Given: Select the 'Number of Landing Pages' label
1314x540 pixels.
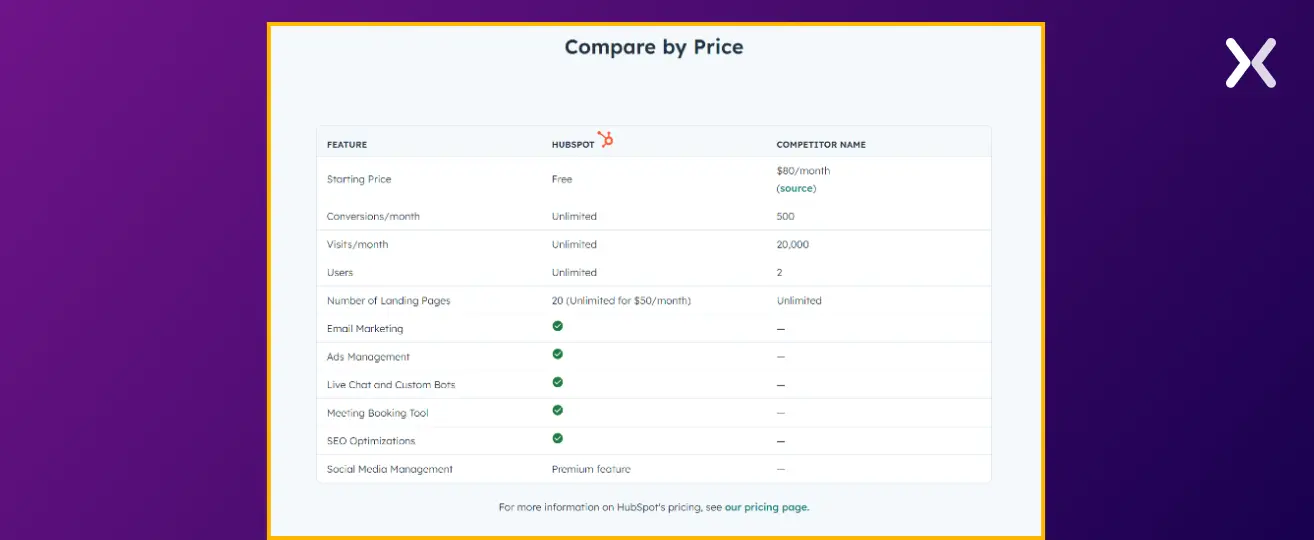Looking at the screenshot, I should (x=389, y=300).
